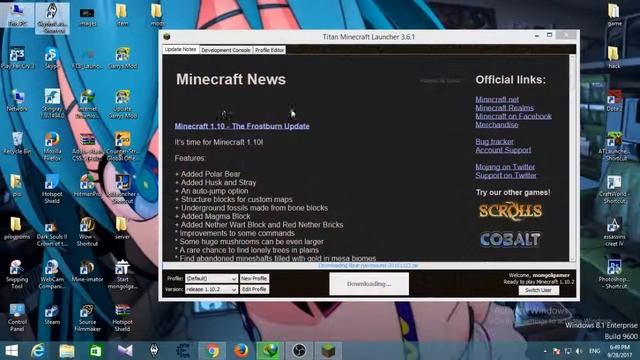This screenshot has height=360, width=640.
Task: Open the Assassin's Creed IV shortcut
Action: (x=614, y=232)
